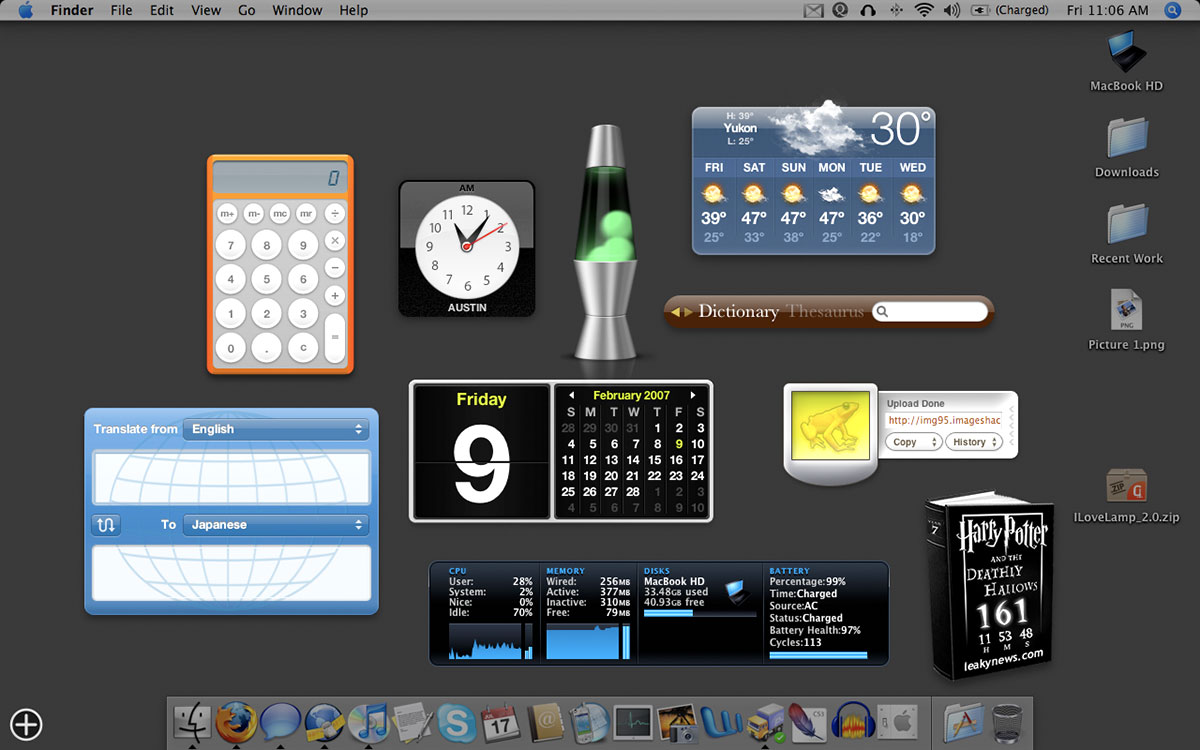Click the translation source text box

tap(231, 477)
